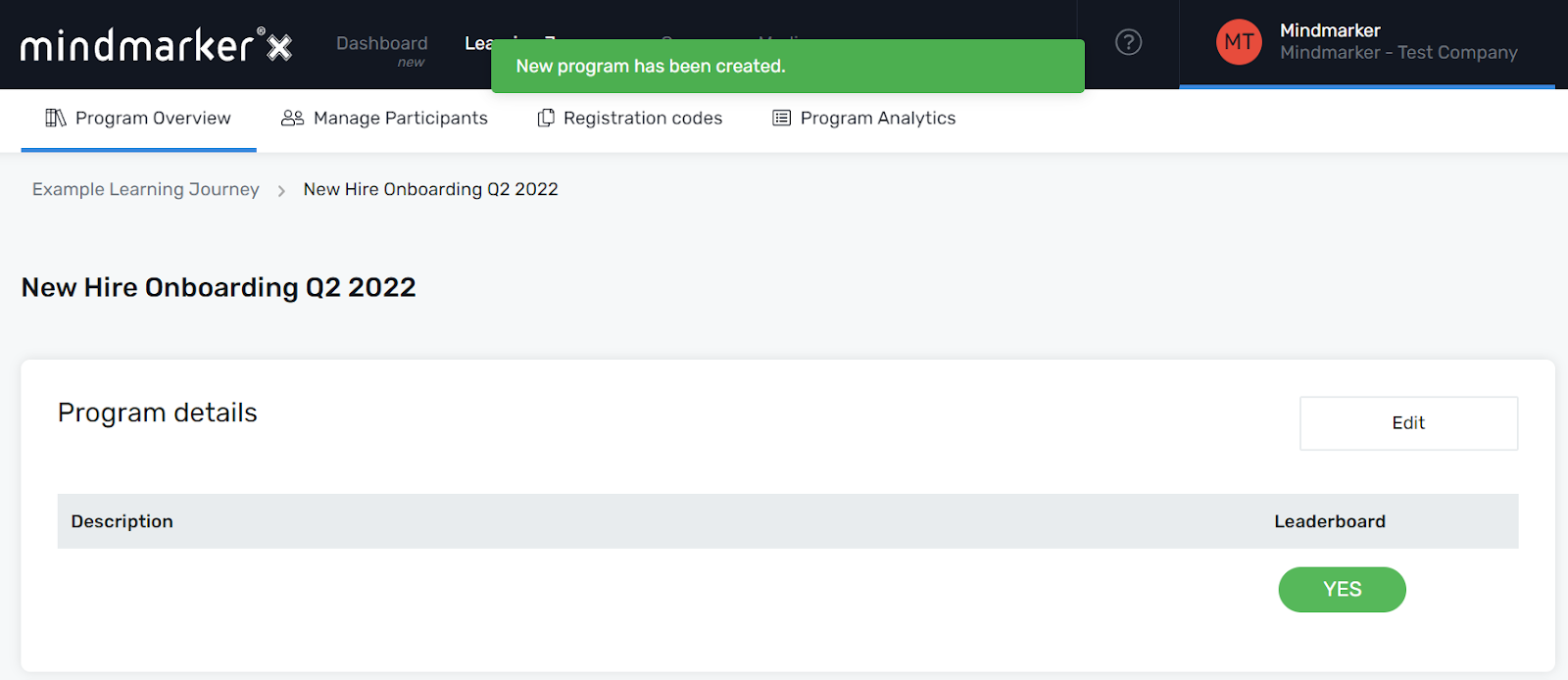Click the copy icon beside Registration codes
Viewport: 1568px width, 680px height.
(546, 118)
